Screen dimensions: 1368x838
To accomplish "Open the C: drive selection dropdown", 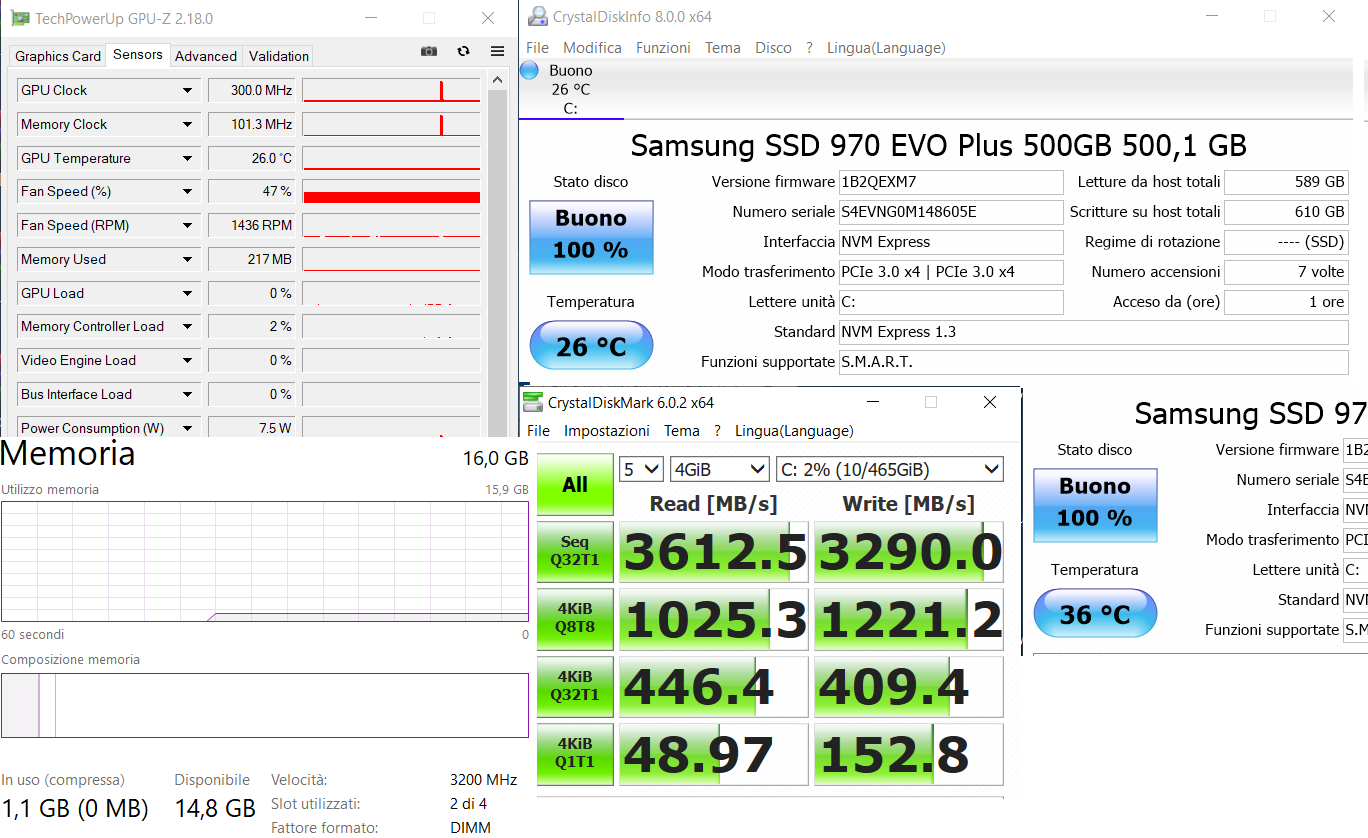I will click(x=890, y=469).
